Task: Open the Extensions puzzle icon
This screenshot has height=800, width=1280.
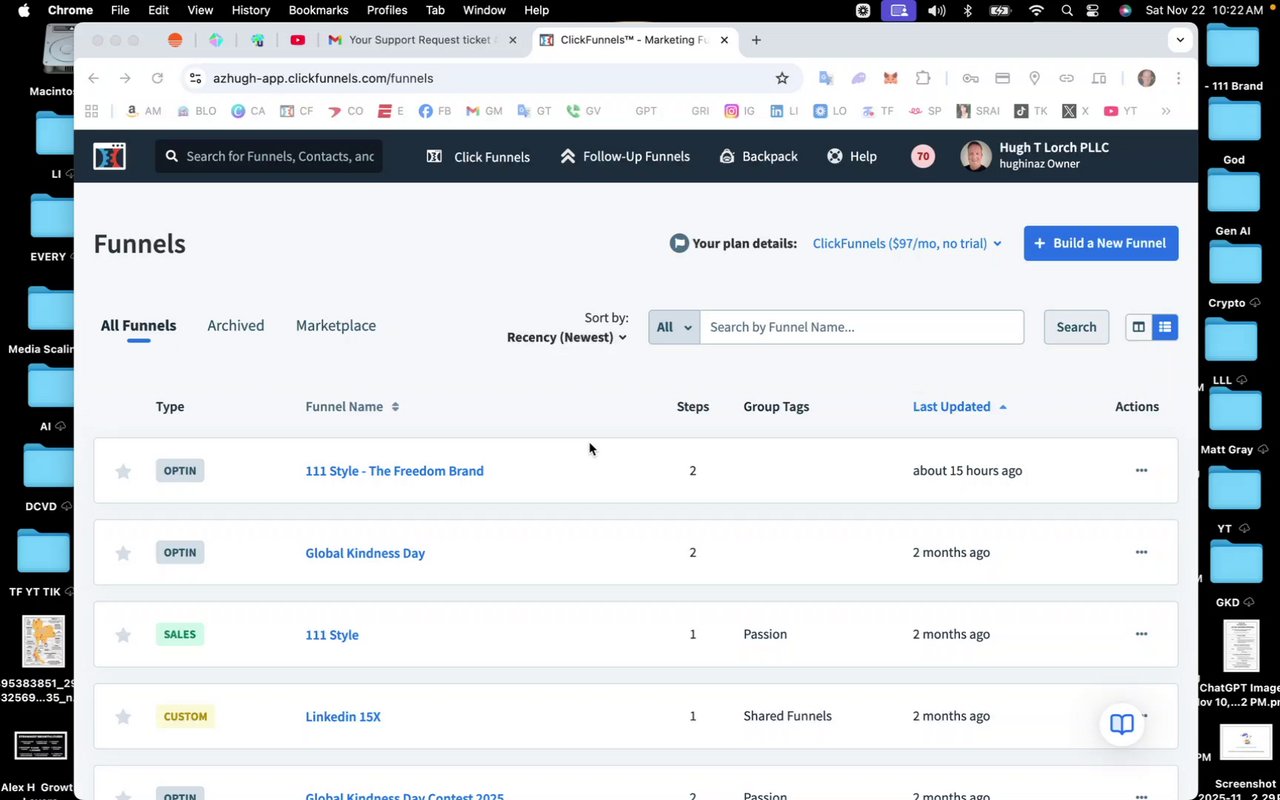Action: click(x=922, y=78)
